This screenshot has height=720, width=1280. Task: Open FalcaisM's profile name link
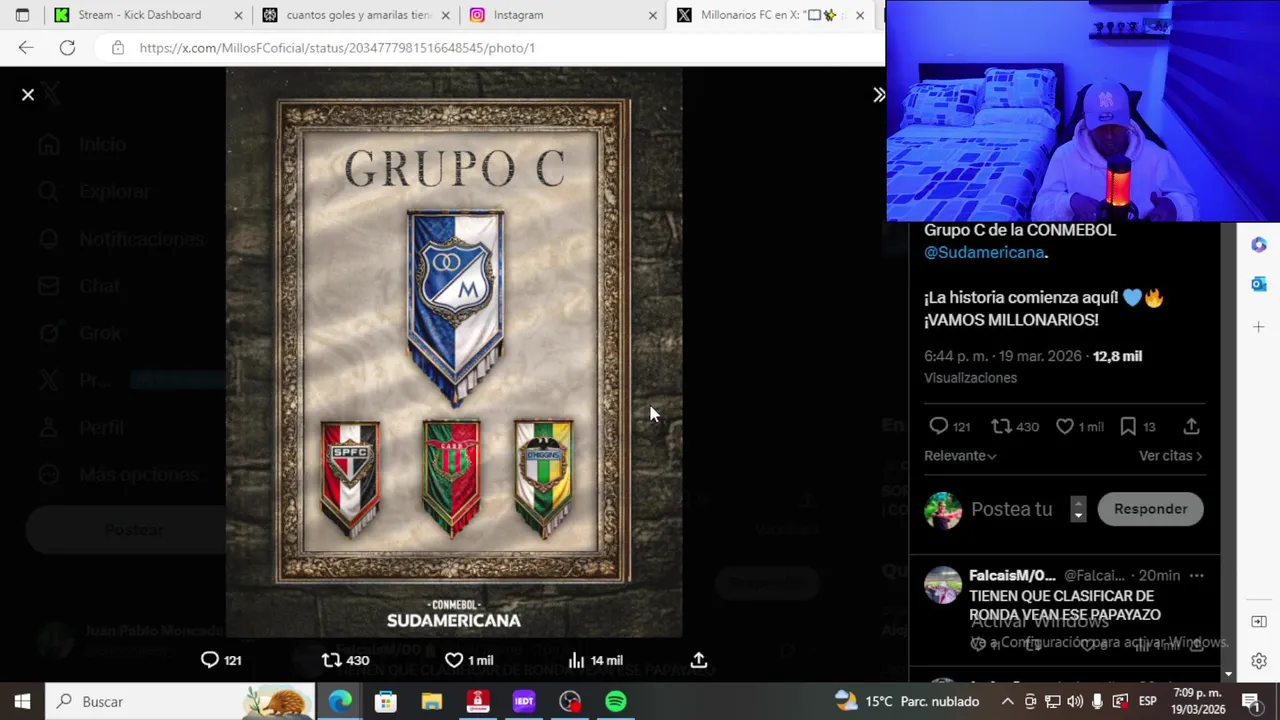pyautogui.click(x=1012, y=576)
